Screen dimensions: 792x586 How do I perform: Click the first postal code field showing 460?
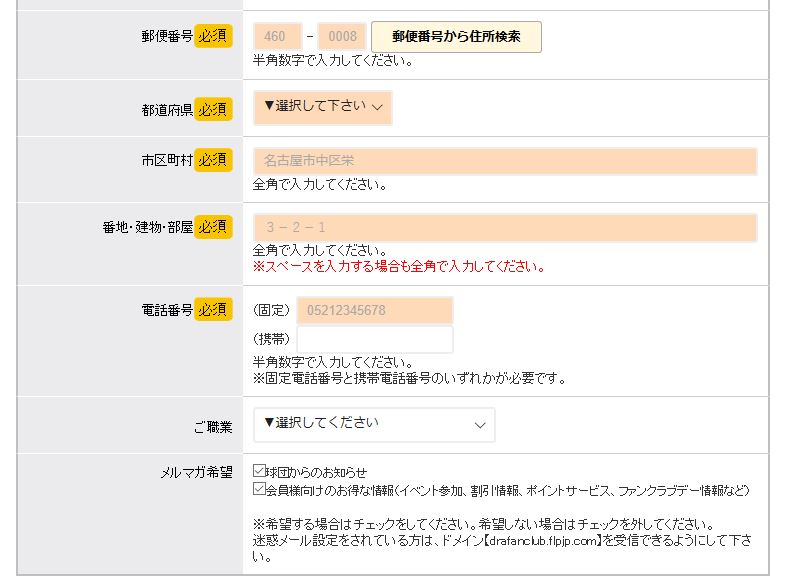pos(277,36)
